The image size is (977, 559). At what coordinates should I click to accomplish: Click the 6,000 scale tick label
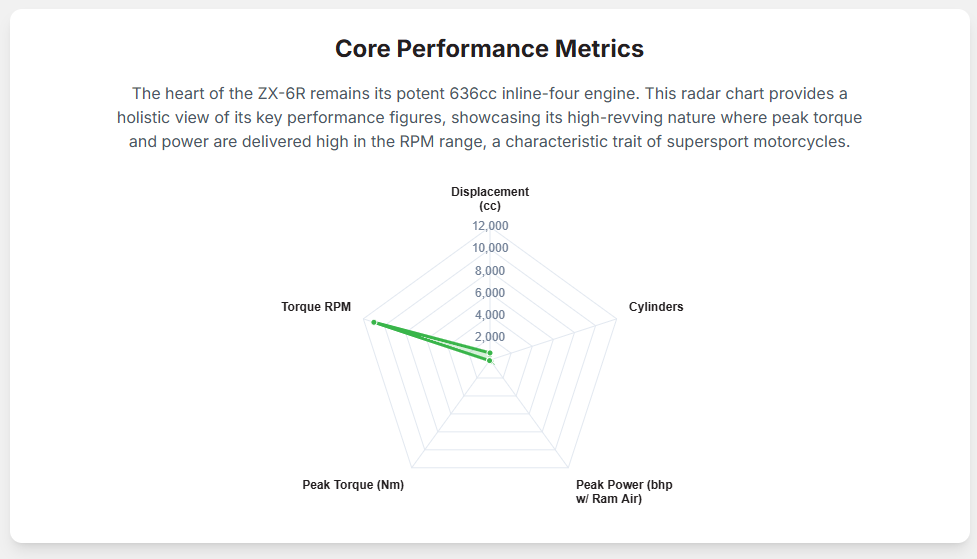coord(490,293)
